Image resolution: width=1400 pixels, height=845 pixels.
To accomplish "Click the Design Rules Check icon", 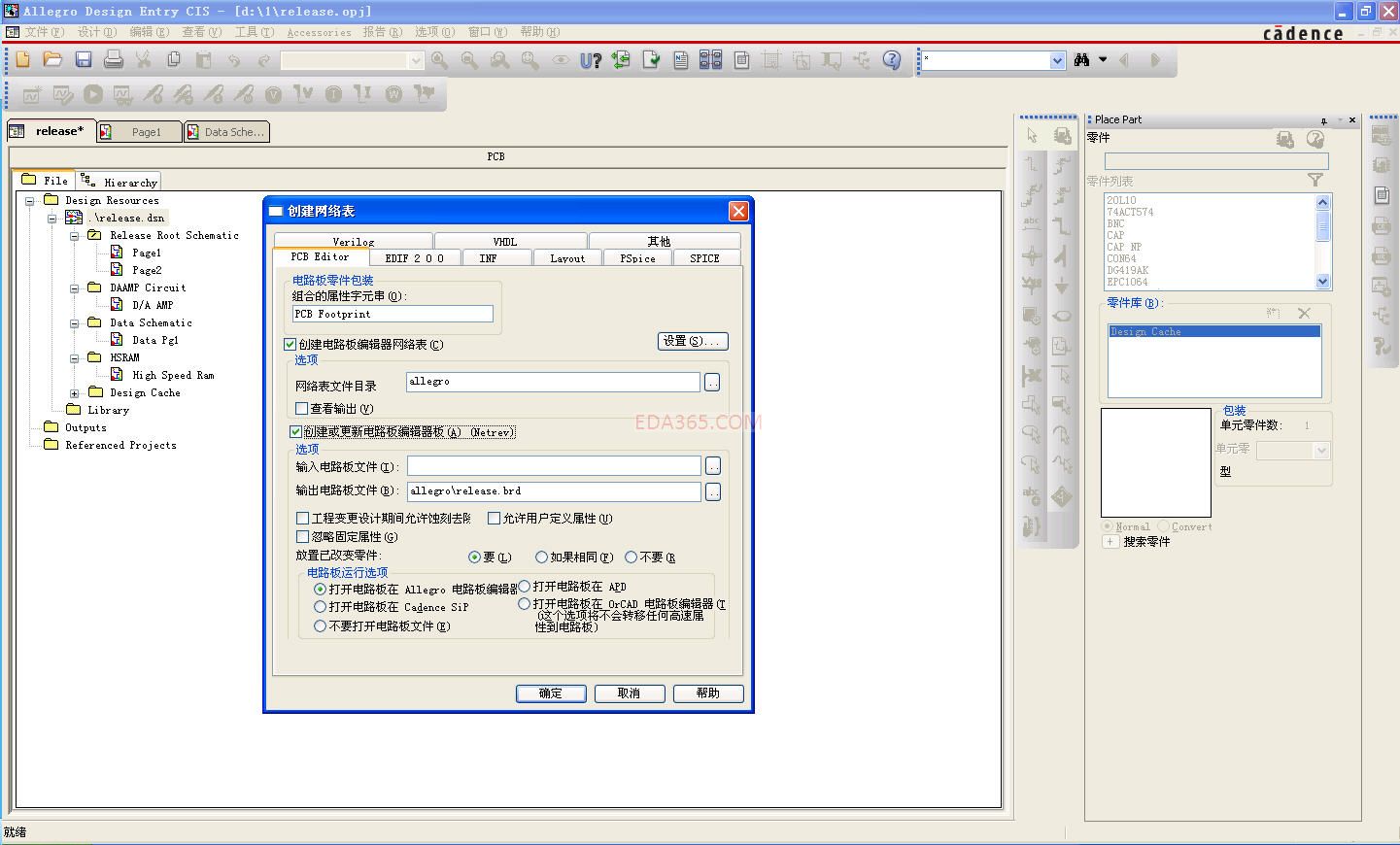I will coord(651,60).
